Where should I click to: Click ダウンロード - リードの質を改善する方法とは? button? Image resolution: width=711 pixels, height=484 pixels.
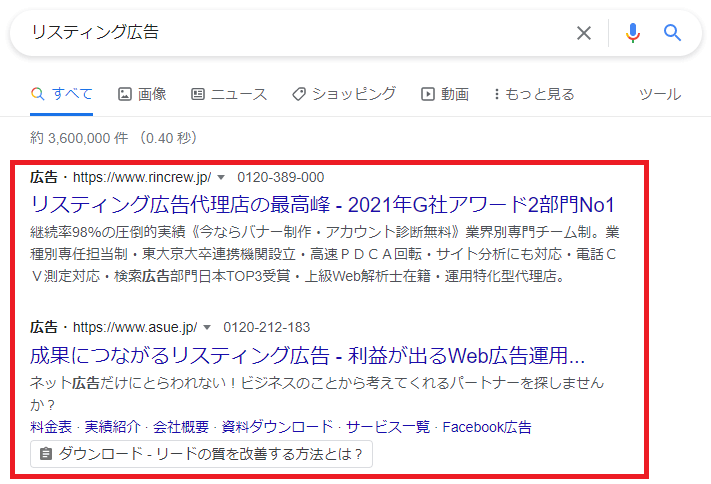[201, 454]
